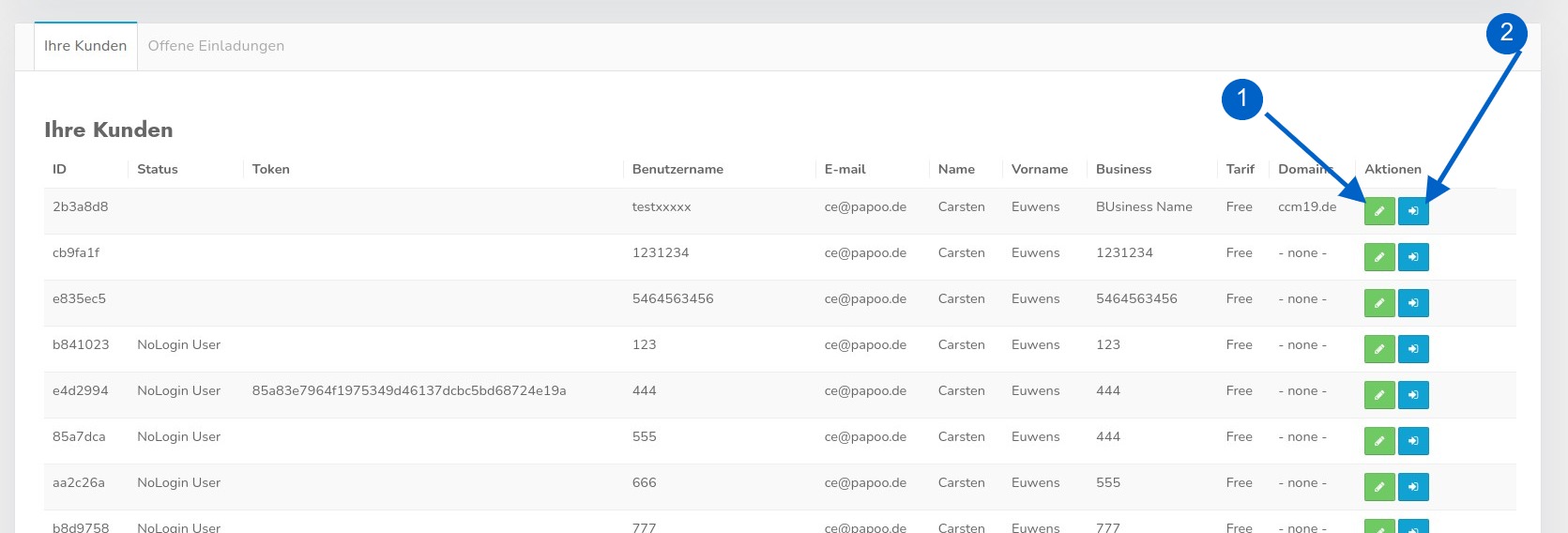Viewport: 1568px width, 533px height.
Task: Log in as customer 85a7dca
Action: [1413, 441]
